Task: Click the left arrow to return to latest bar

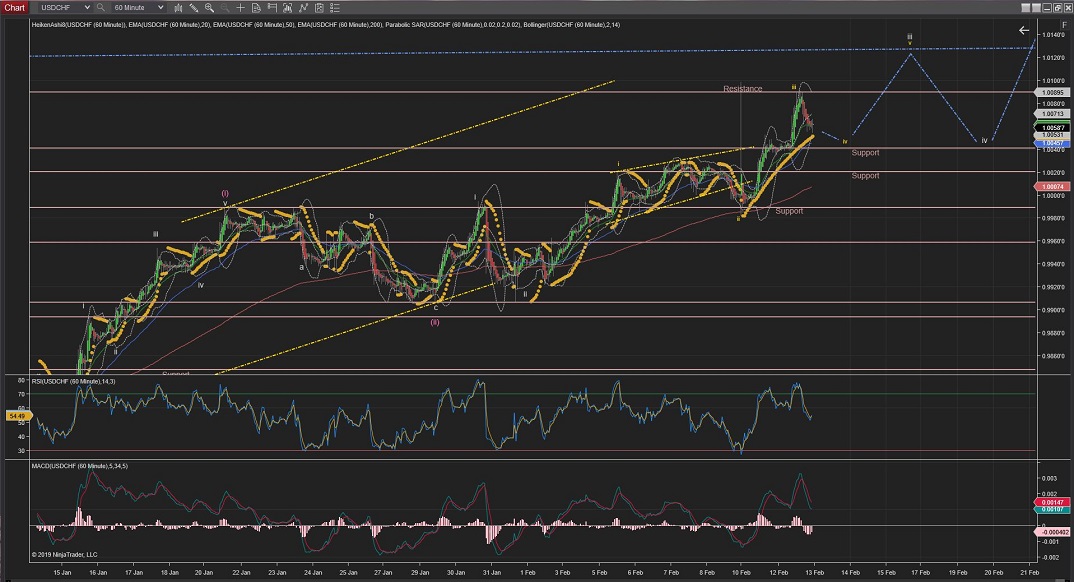Action: [x=1023, y=30]
